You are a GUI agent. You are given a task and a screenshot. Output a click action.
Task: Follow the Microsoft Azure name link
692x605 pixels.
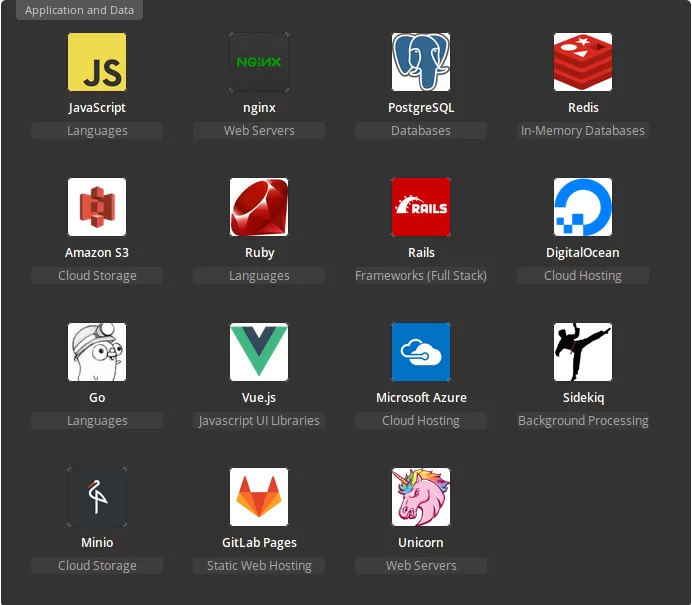pyautogui.click(x=421, y=398)
